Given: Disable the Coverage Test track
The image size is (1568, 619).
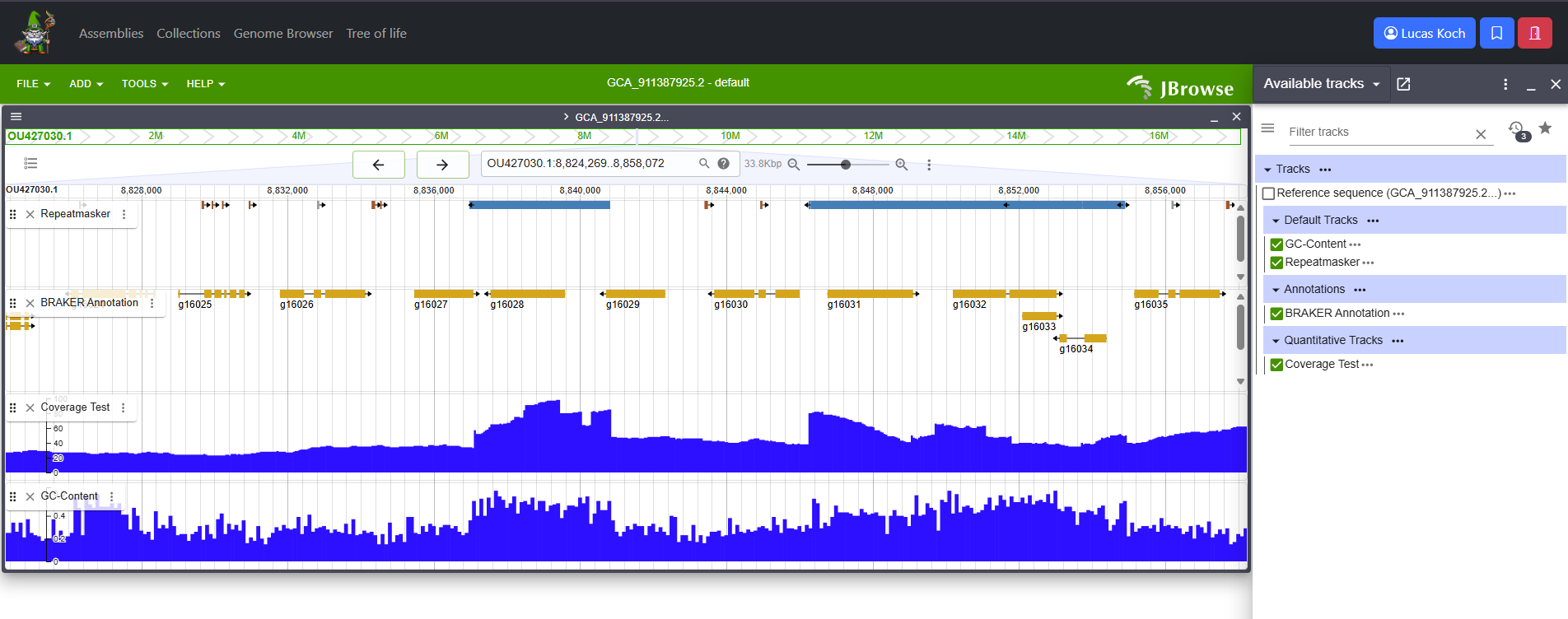Looking at the screenshot, I should pyautogui.click(x=1276, y=365).
